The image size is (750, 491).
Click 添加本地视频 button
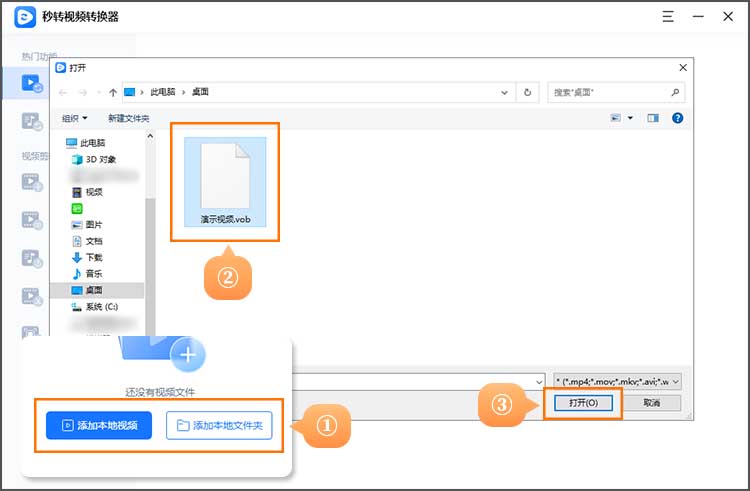tap(99, 425)
